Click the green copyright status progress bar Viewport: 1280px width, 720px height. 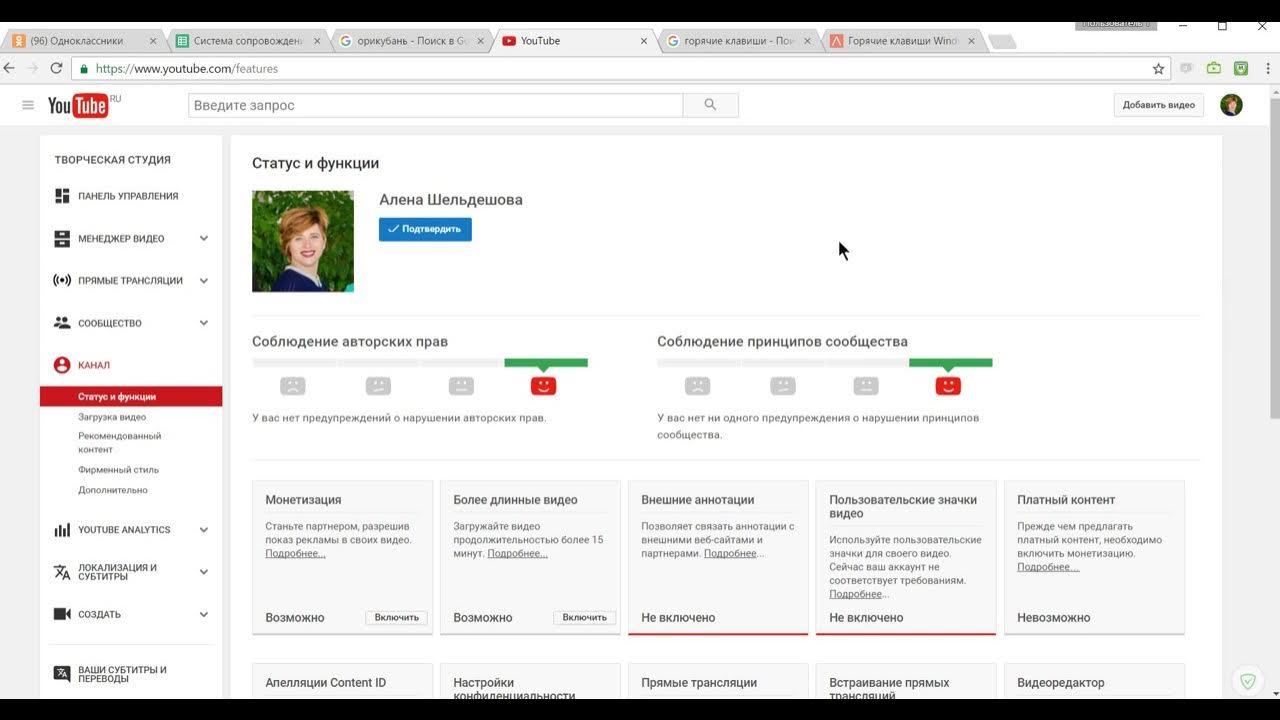coord(546,363)
